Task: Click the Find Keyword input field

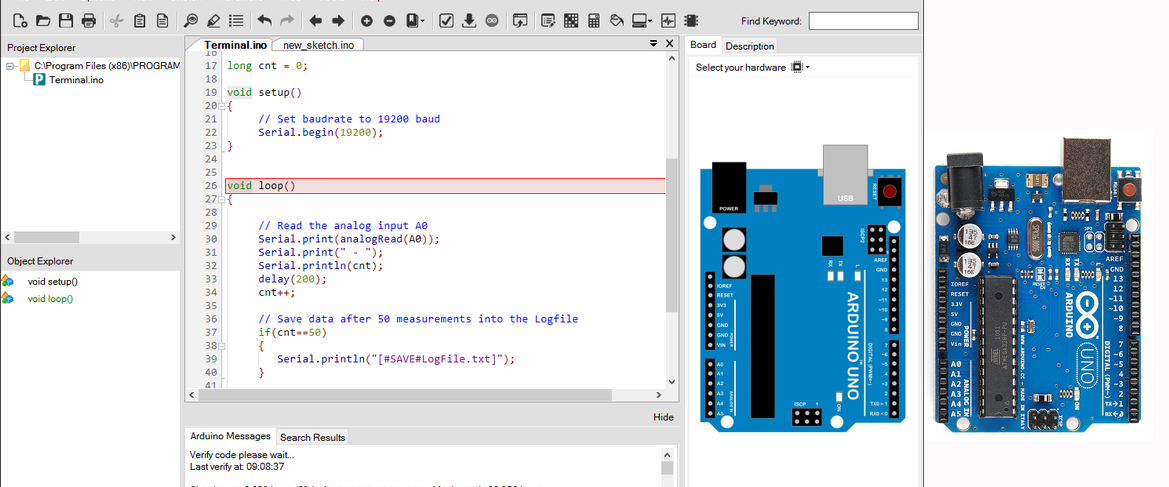Action: point(862,21)
